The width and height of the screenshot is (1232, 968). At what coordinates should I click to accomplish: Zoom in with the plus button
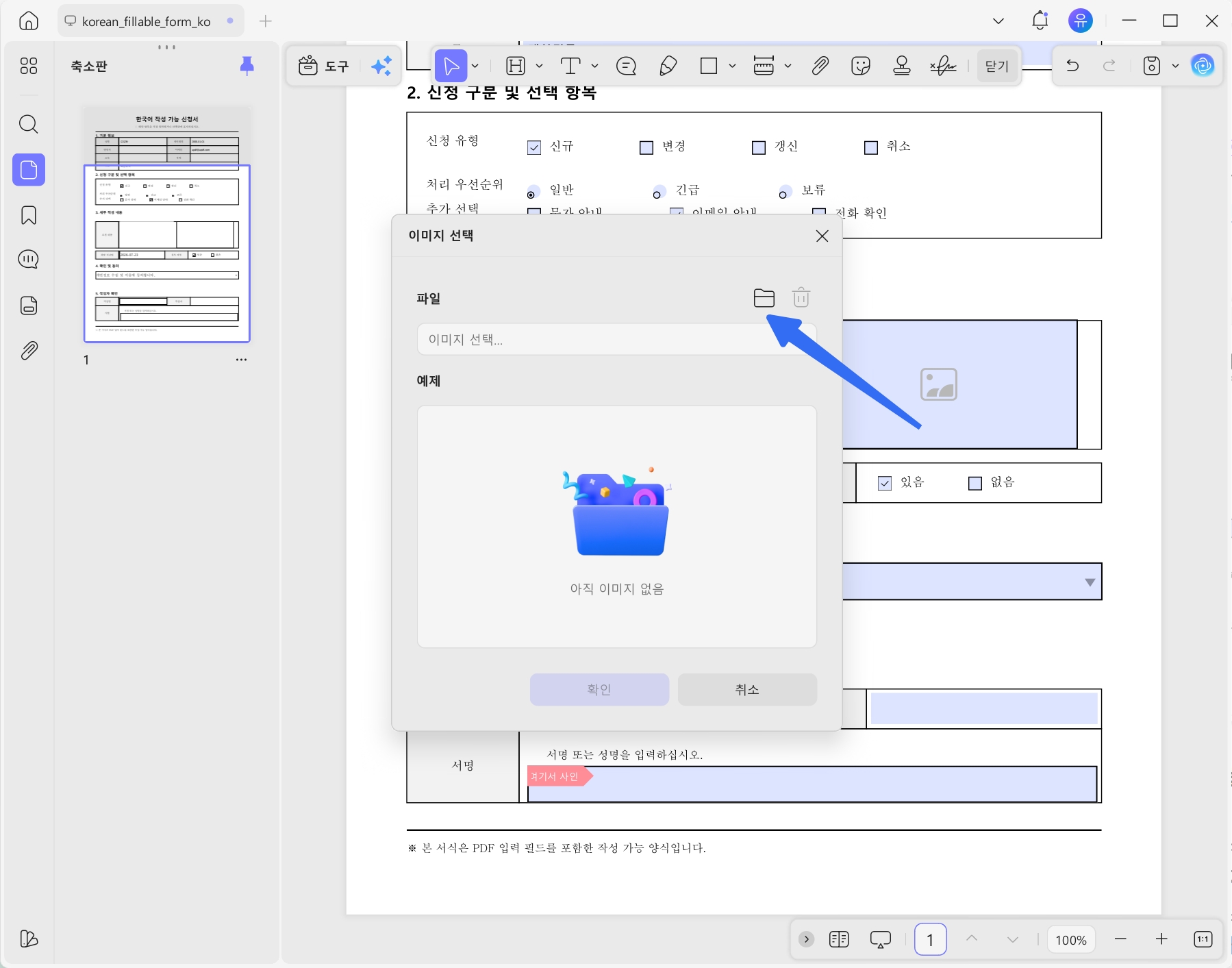[1161, 939]
